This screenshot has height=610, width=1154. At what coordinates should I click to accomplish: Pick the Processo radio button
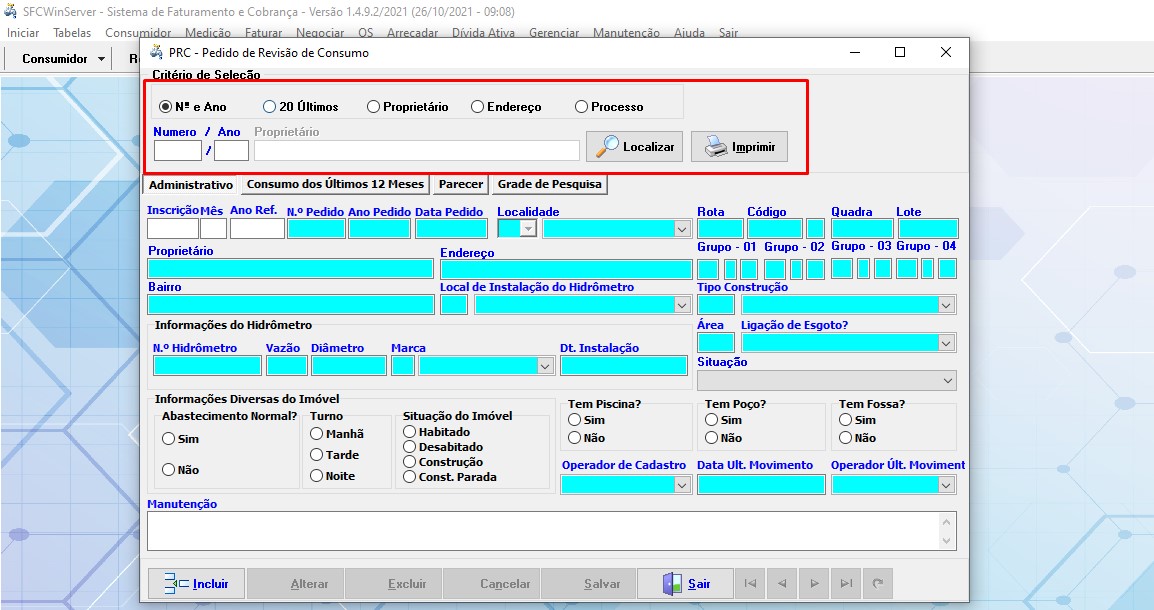point(581,107)
